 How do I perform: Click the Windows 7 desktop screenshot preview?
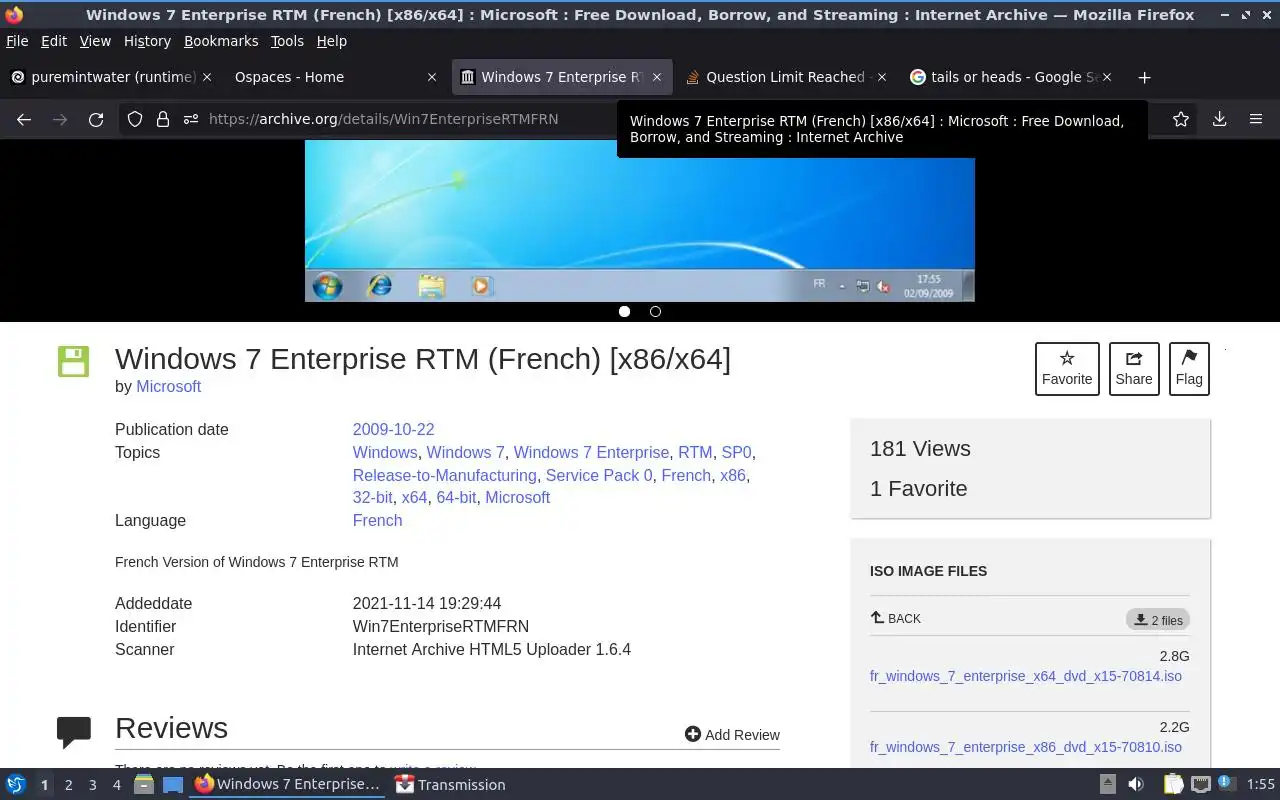coord(640,220)
